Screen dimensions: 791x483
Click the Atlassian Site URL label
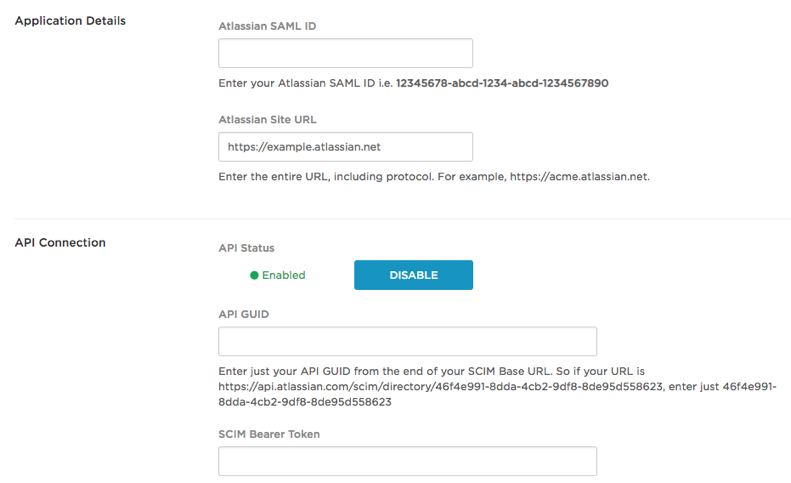point(267,120)
